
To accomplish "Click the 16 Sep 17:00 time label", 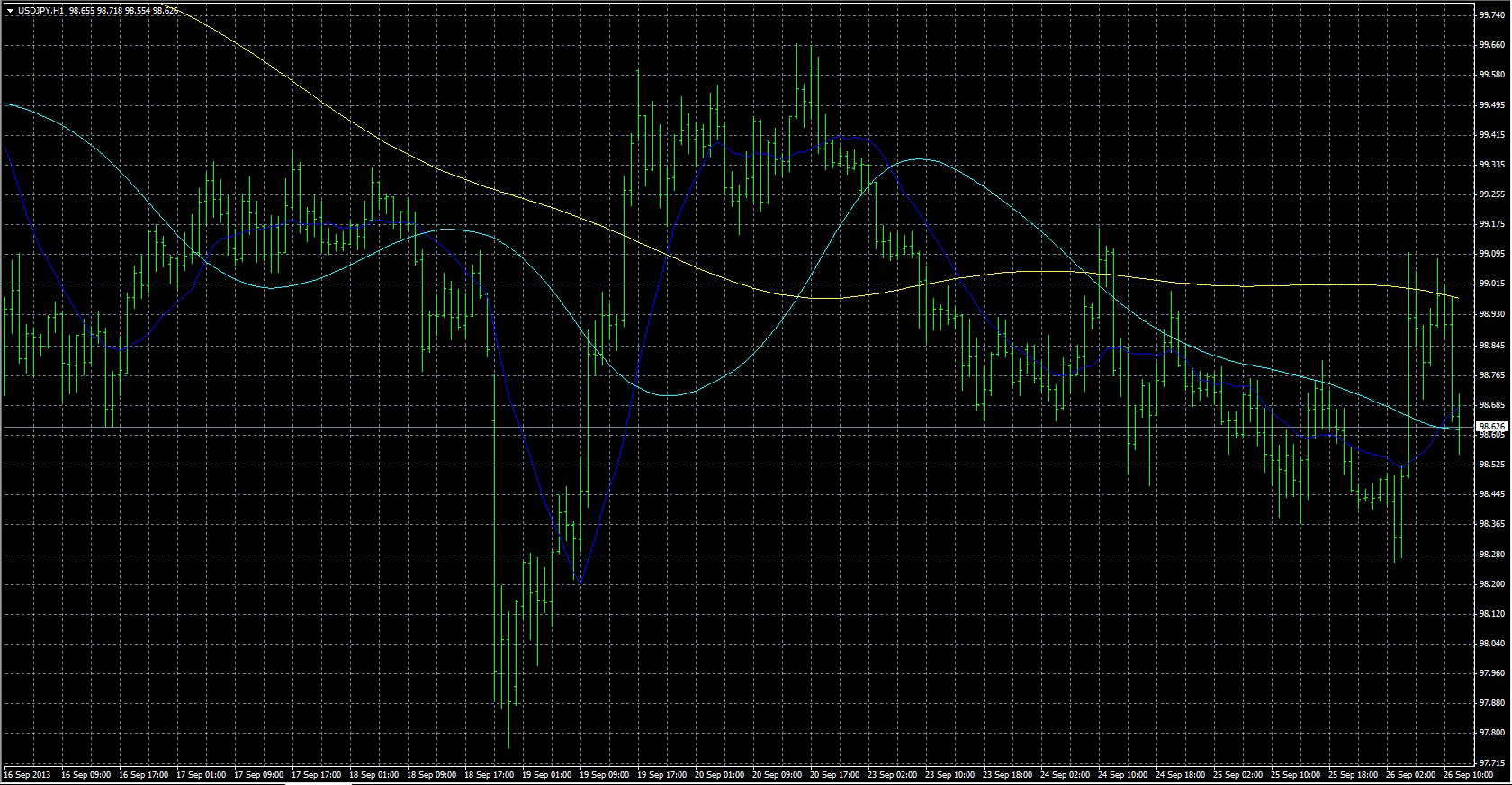I will (143, 774).
